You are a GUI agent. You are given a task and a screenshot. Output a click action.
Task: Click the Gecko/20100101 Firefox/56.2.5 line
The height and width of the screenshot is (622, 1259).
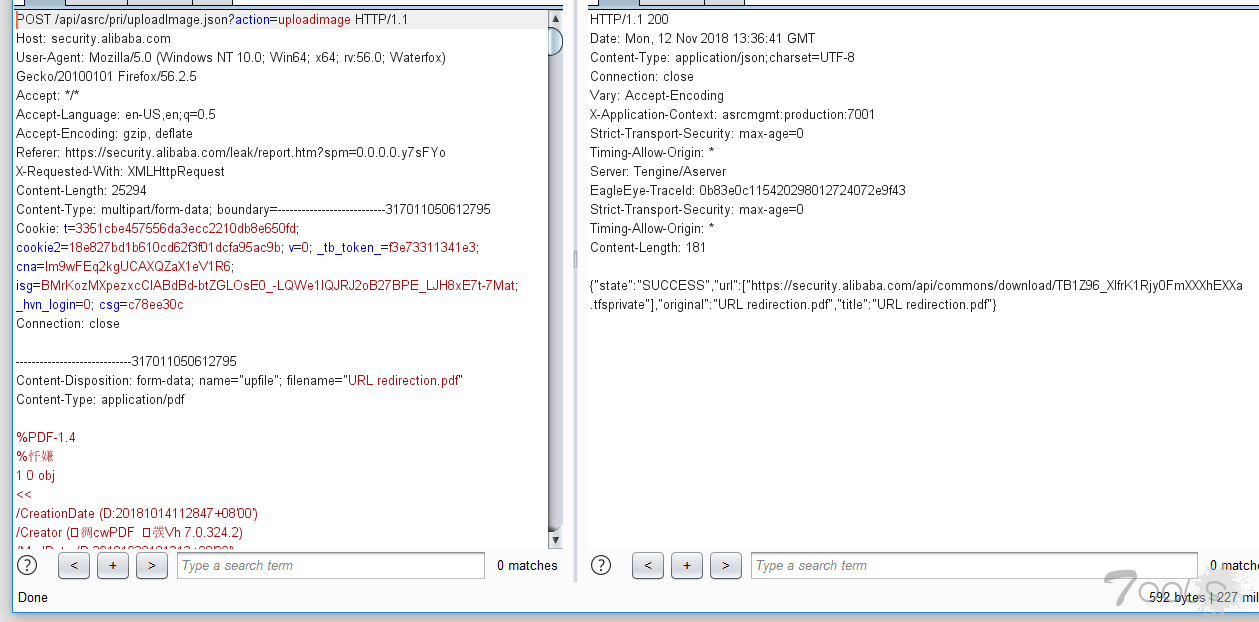point(106,77)
